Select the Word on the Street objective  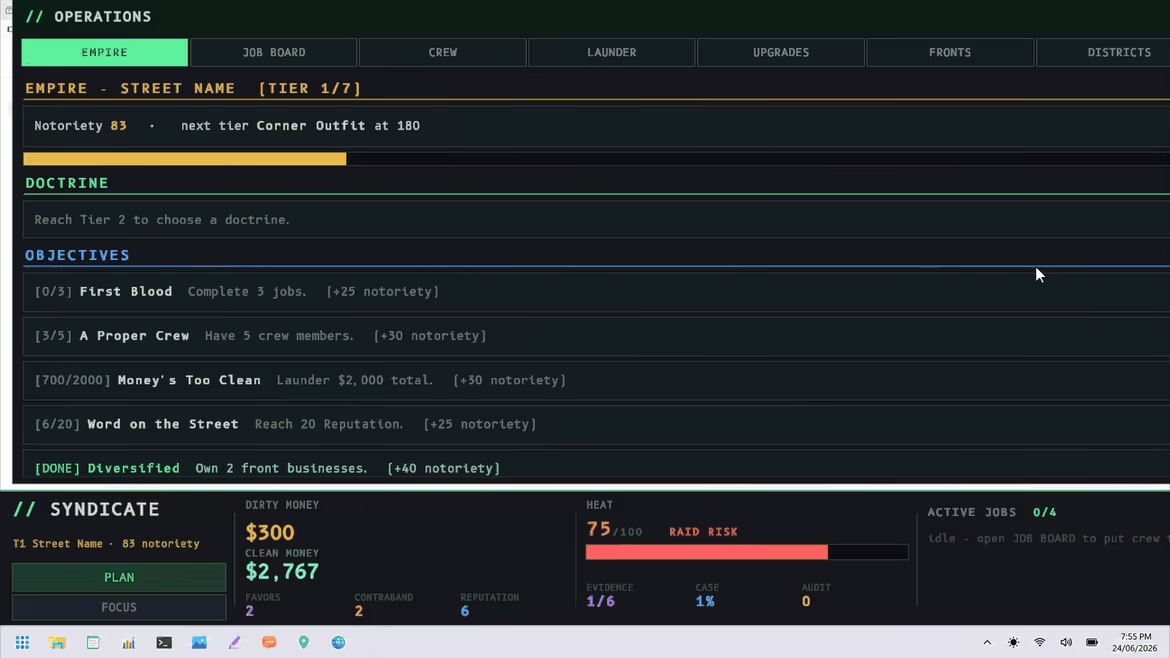pos(597,424)
